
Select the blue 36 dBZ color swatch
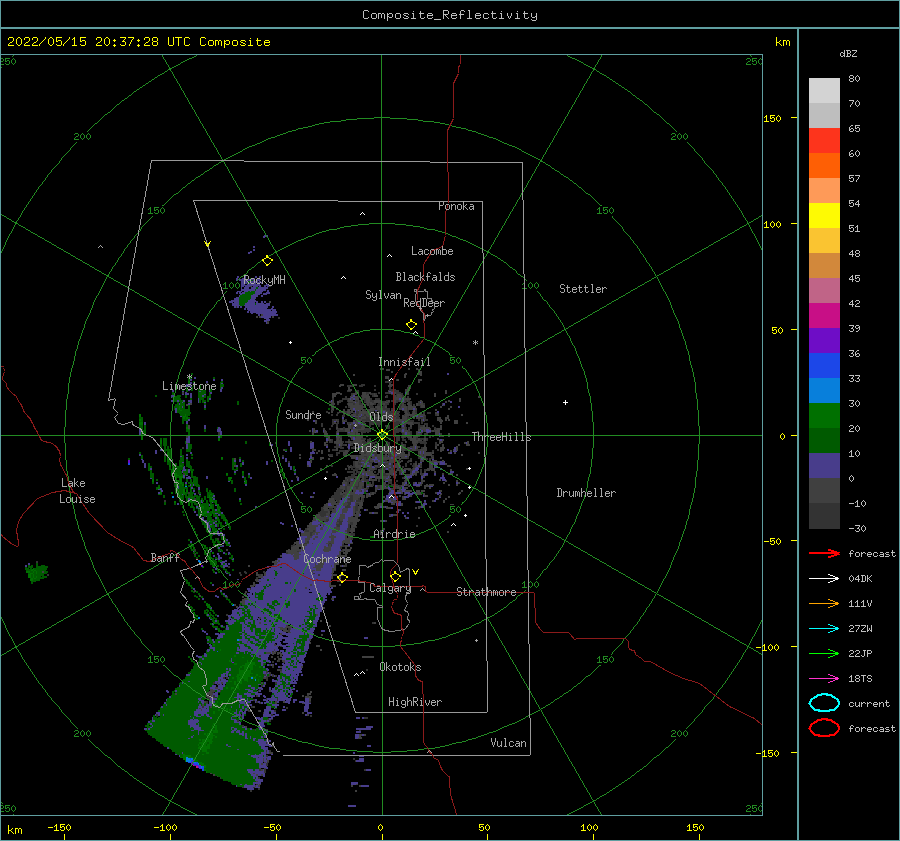coord(824,365)
